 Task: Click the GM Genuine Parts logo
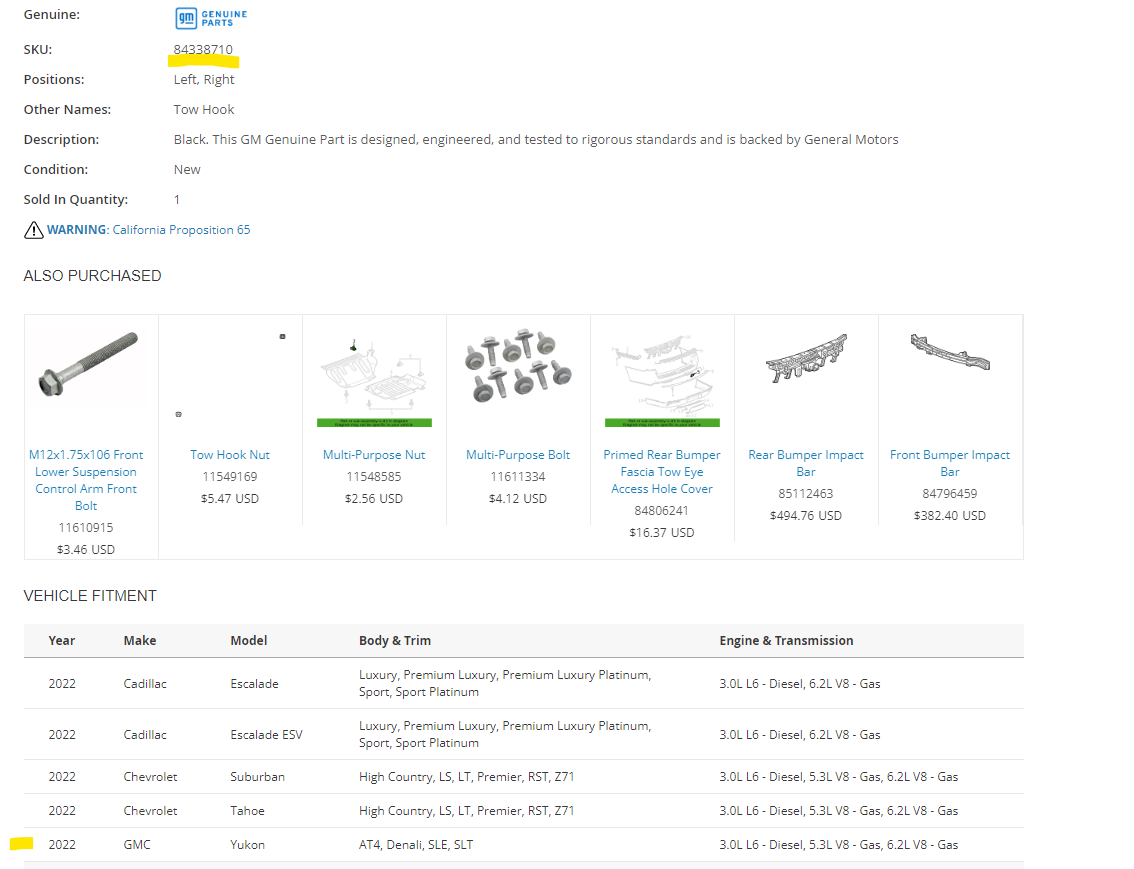click(211, 18)
